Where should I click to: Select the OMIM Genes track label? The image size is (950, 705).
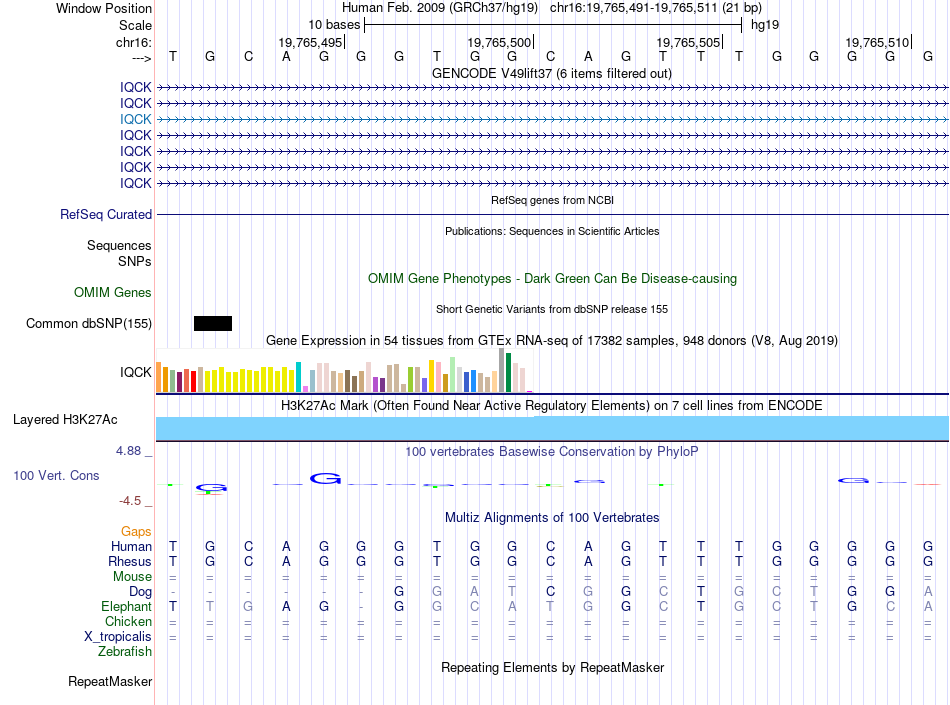pos(113,293)
